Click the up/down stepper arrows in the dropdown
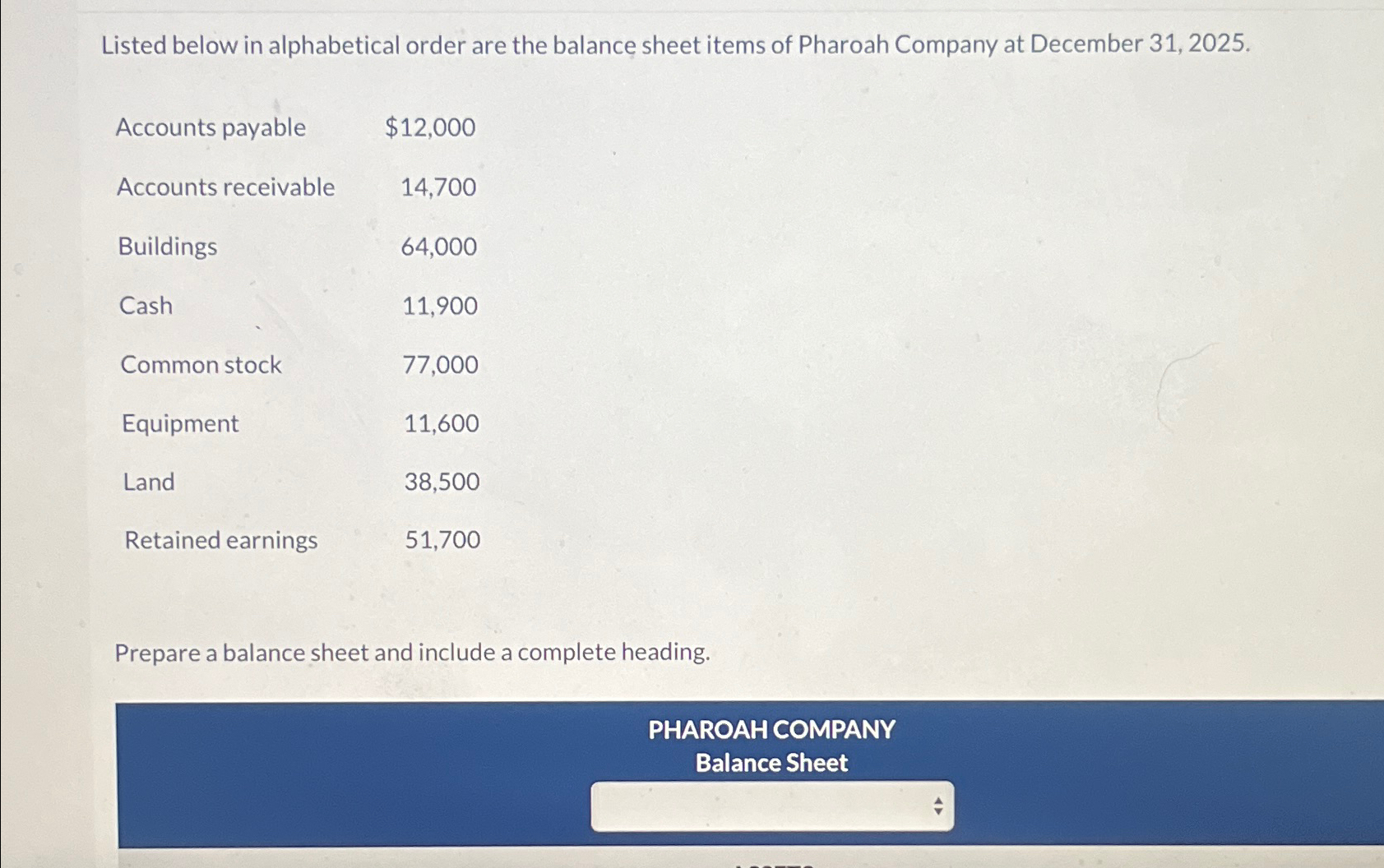Viewport: 1384px width, 868px height. tap(937, 806)
